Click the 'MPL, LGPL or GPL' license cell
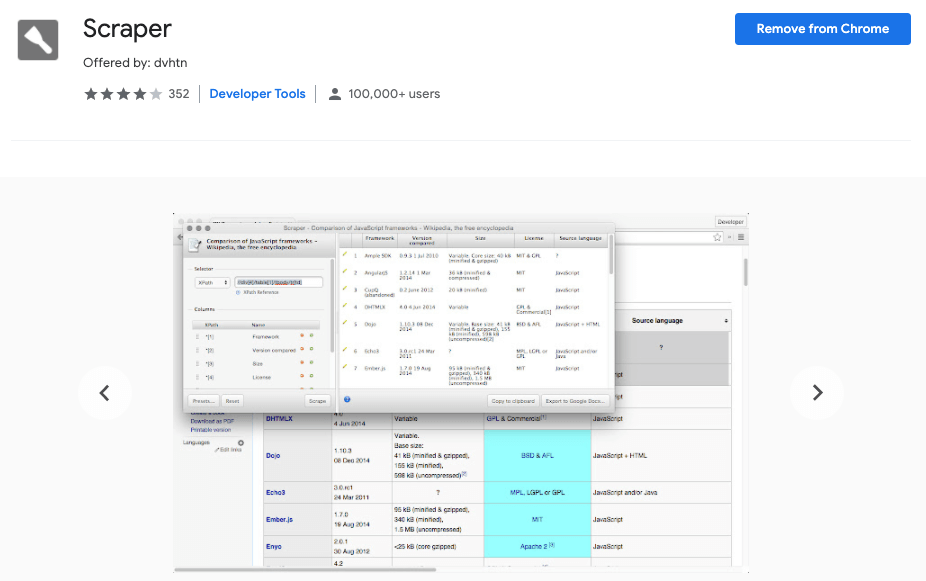This screenshot has width=926, height=581. click(537, 492)
